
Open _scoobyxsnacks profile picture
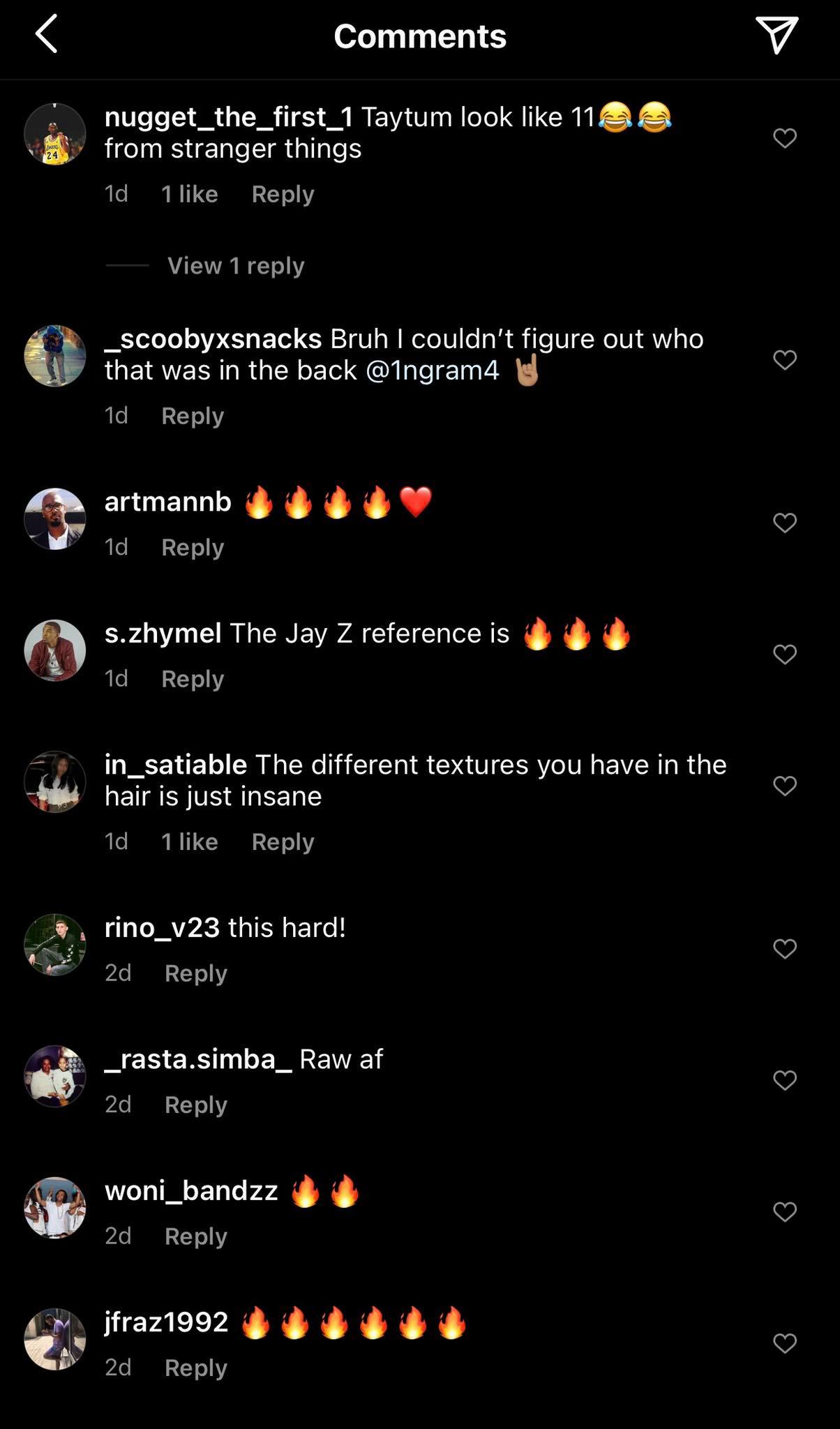[x=55, y=356]
